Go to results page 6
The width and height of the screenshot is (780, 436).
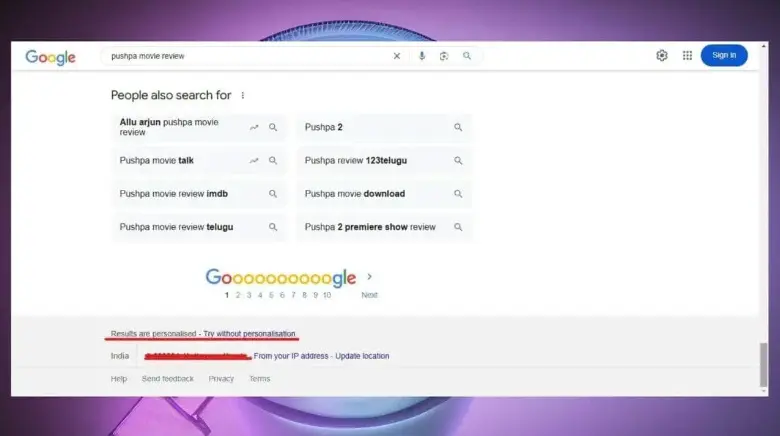click(x=282, y=295)
